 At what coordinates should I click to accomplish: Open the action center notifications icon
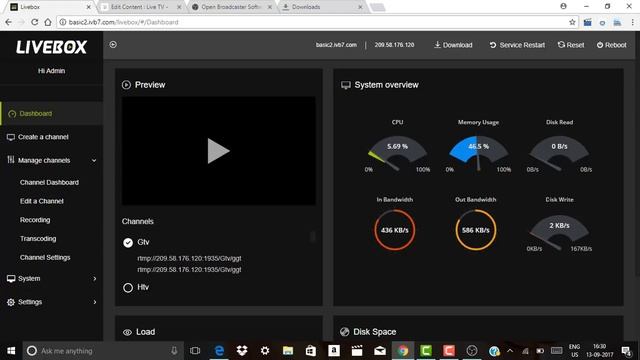(x=626, y=351)
